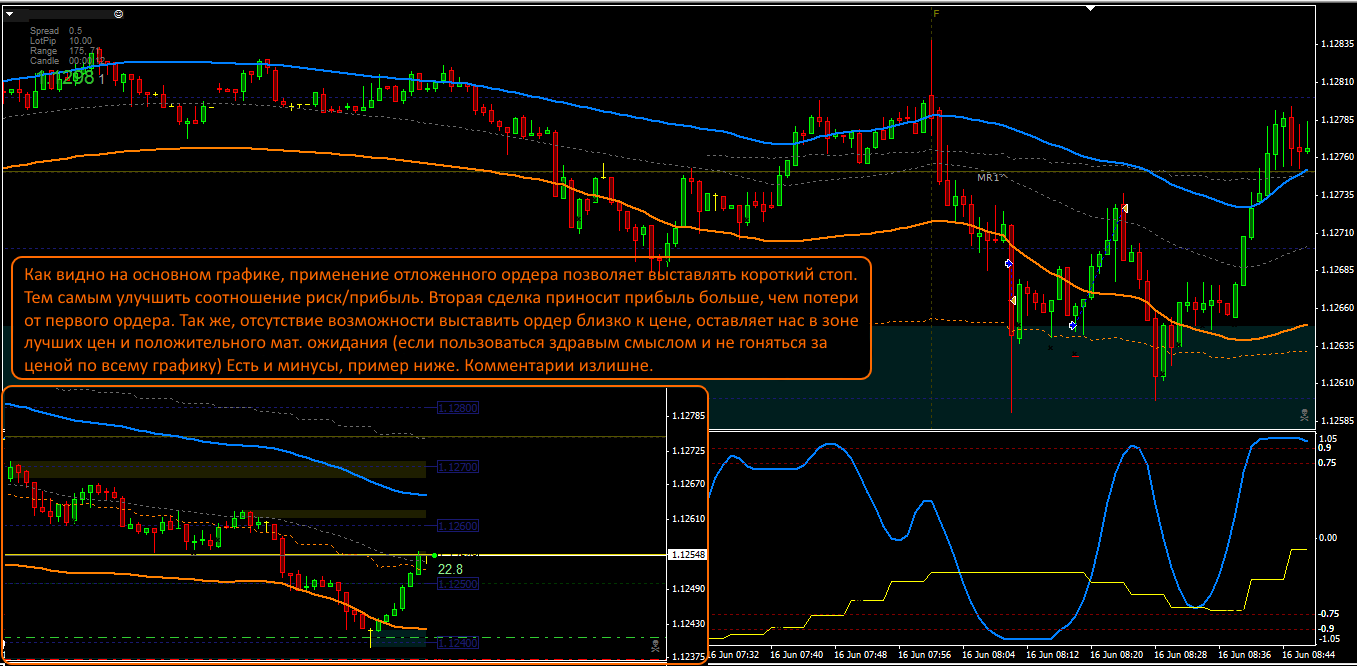Click the 1.05 oscillator scale value
This screenshot has height=666, width=1357.
[1328, 438]
